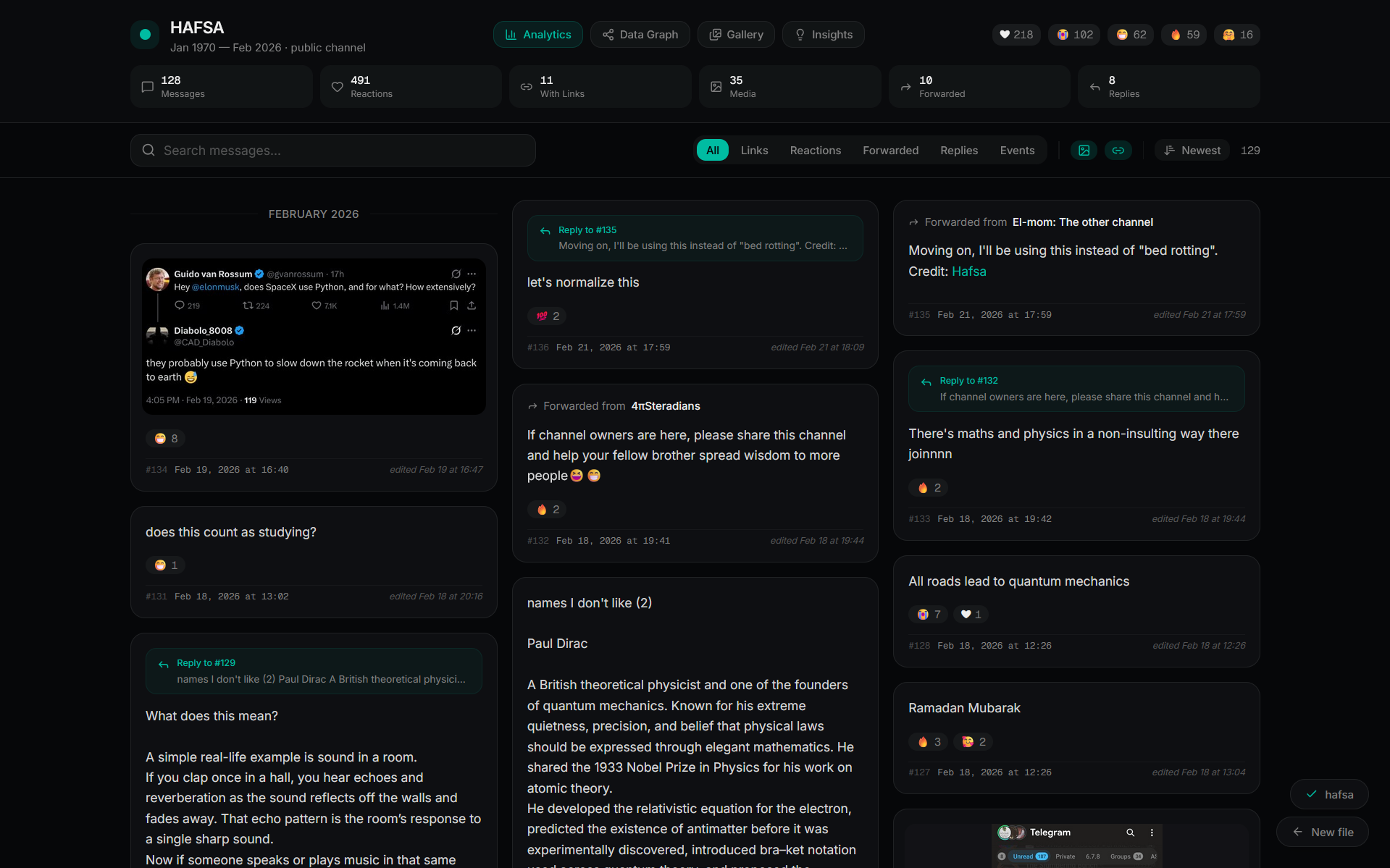Open the Newest sort order dropdown
Viewport: 1390px width, 868px height.
pos(1192,151)
